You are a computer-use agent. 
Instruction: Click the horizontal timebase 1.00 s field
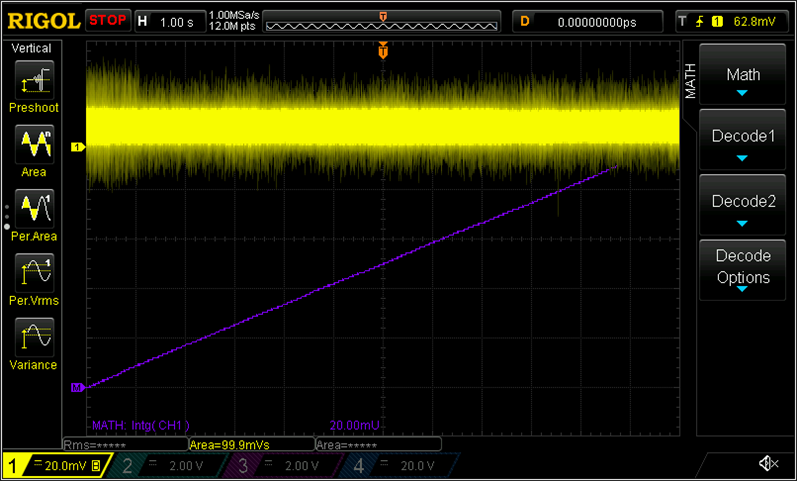[x=168, y=20]
